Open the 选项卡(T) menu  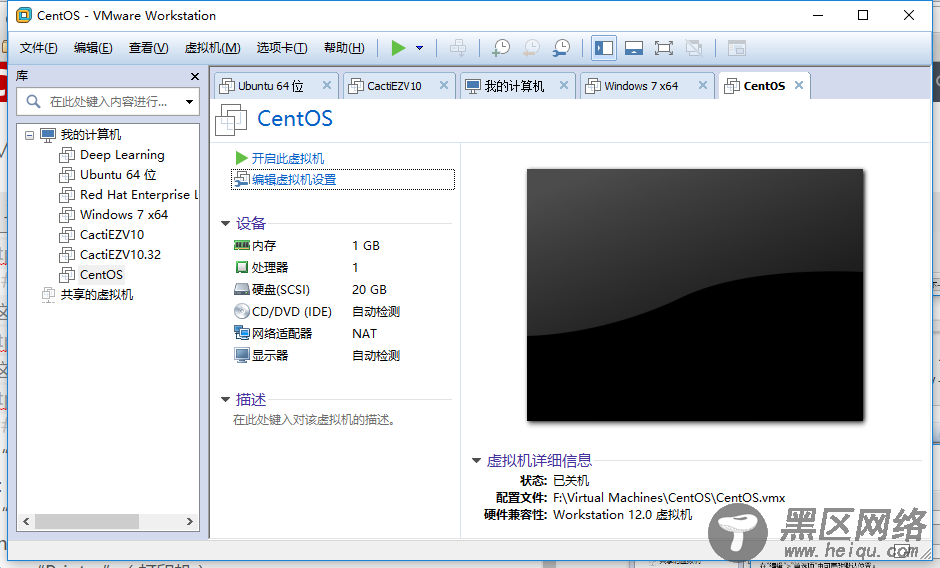(282, 48)
